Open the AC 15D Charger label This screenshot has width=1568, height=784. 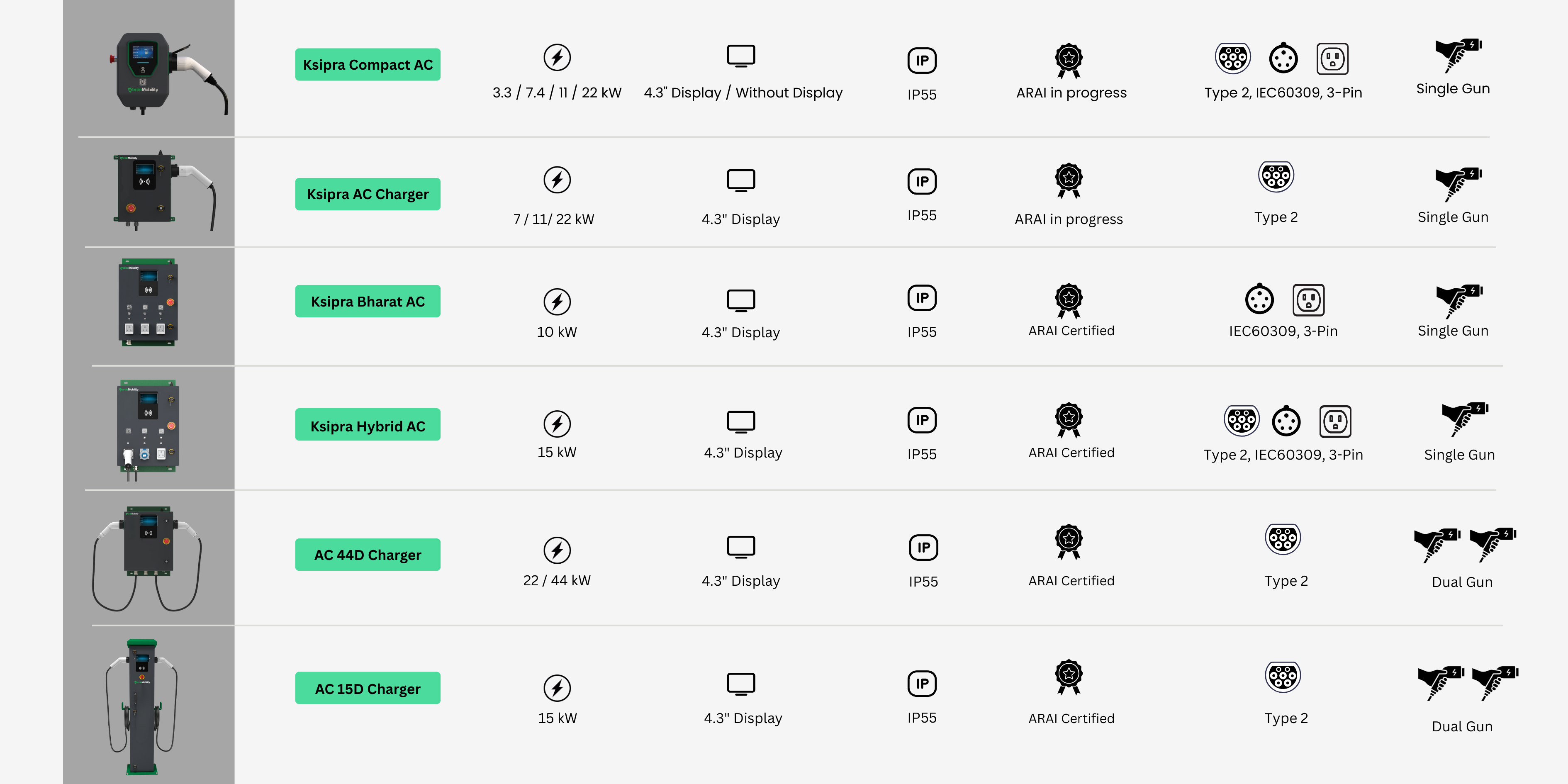click(x=368, y=689)
